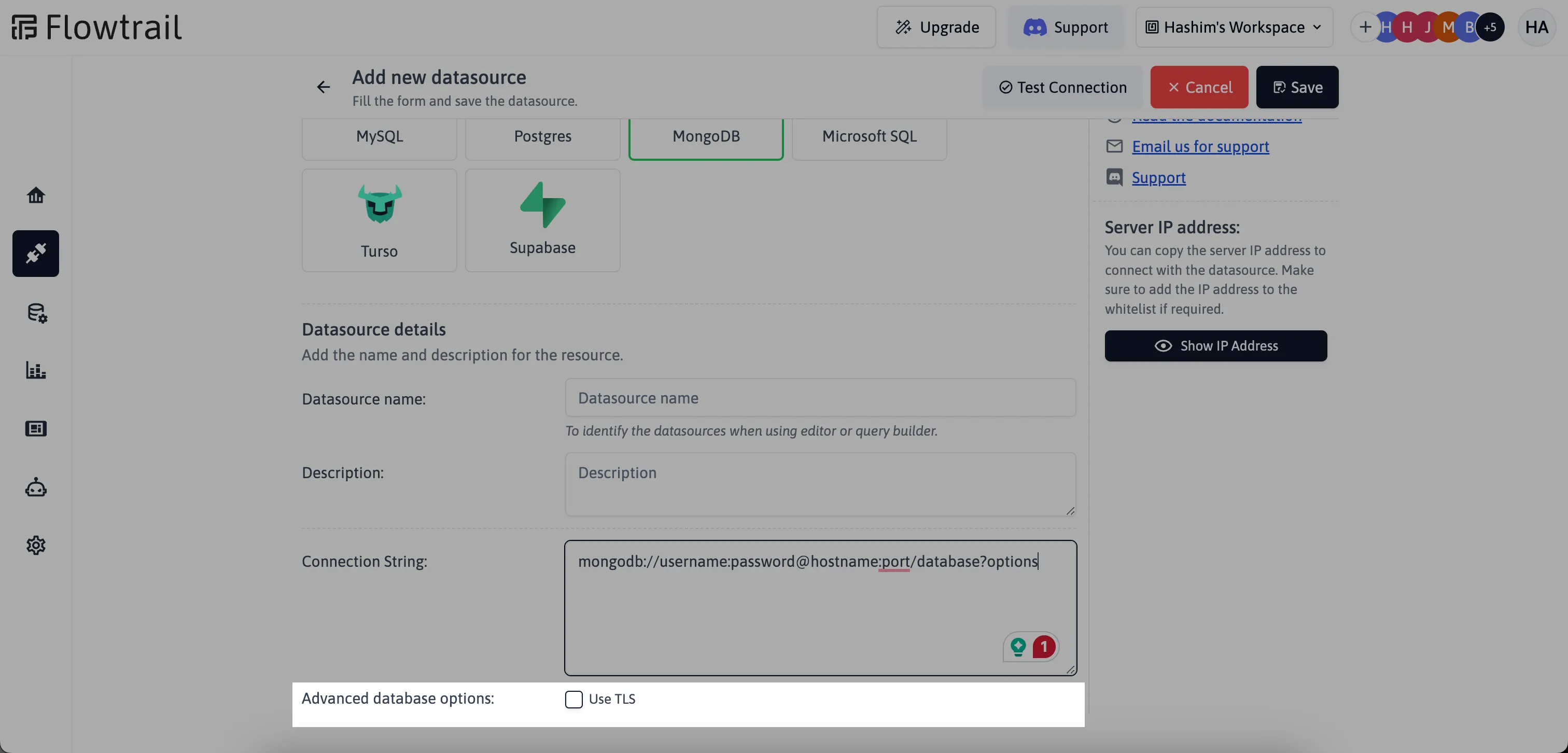Click inside the Connection String textarea
1568x753 pixels.
820,607
